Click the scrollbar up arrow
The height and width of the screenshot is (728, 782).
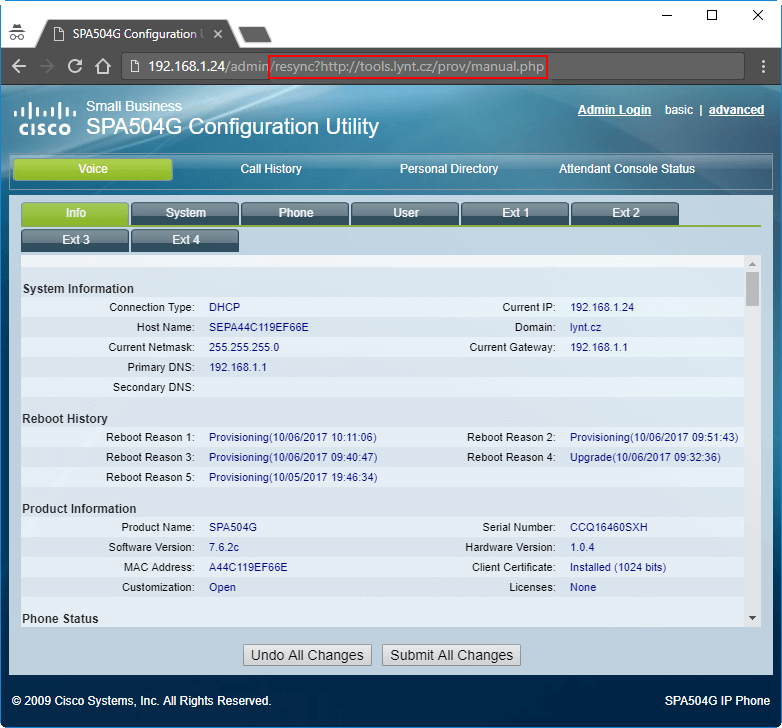(752, 264)
